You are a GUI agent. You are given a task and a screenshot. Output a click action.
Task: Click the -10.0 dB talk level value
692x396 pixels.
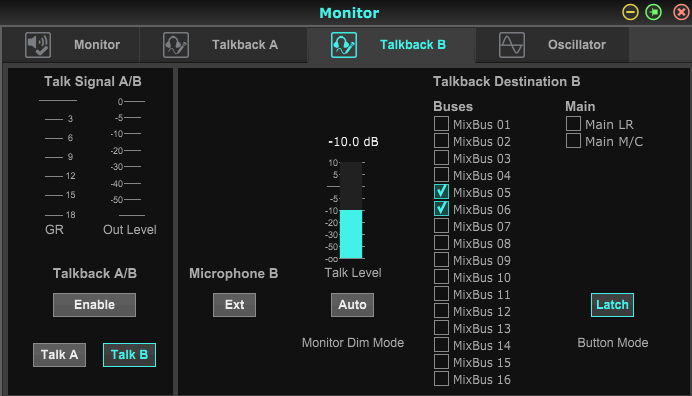pyautogui.click(x=353, y=142)
